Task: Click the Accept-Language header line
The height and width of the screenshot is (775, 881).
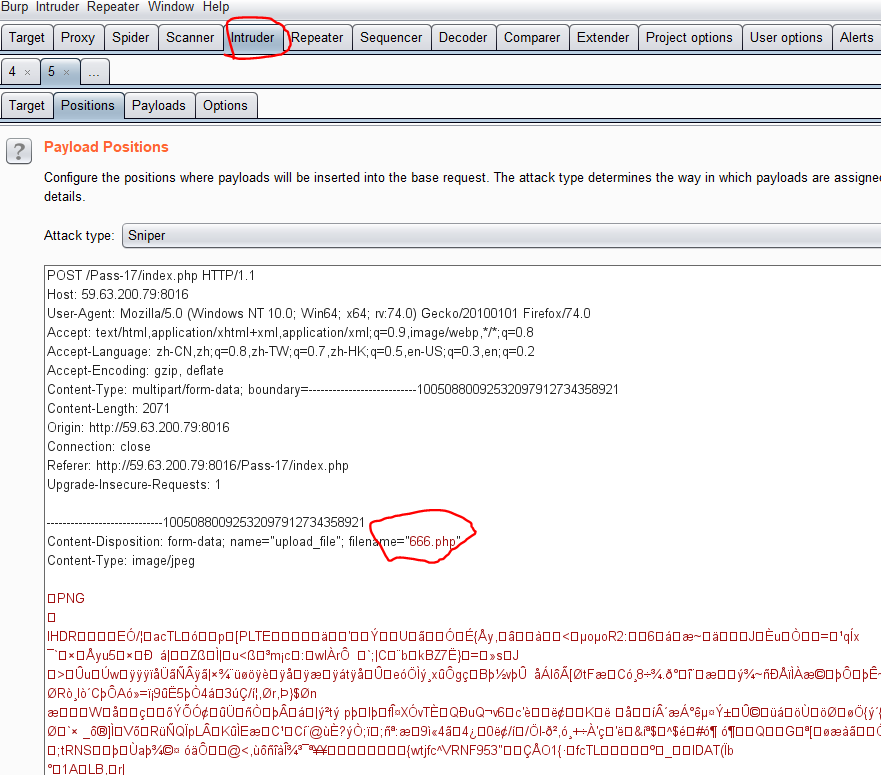Action: tap(291, 352)
